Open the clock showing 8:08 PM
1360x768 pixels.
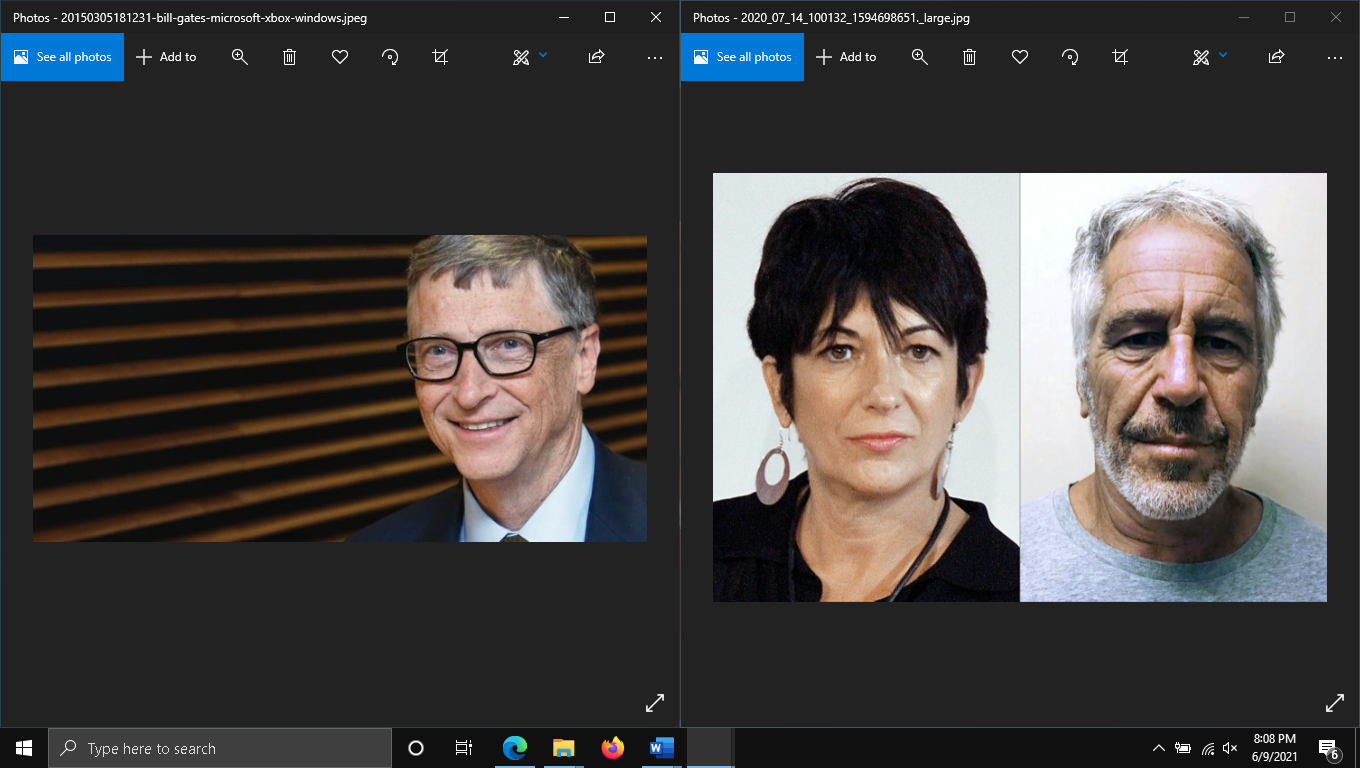pyautogui.click(x=1274, y=748)
